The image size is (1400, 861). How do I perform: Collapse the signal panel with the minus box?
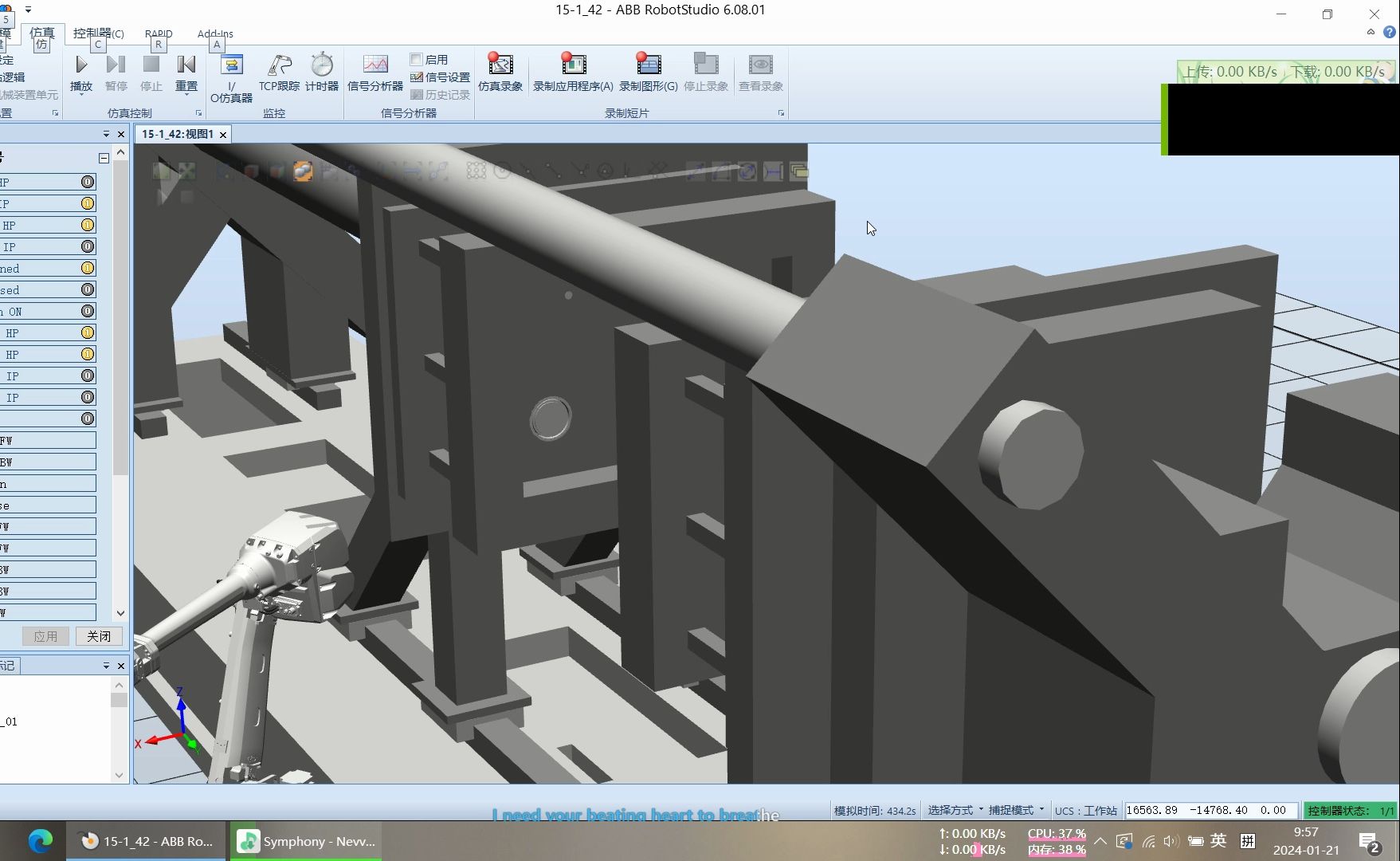tap(104, 158)
